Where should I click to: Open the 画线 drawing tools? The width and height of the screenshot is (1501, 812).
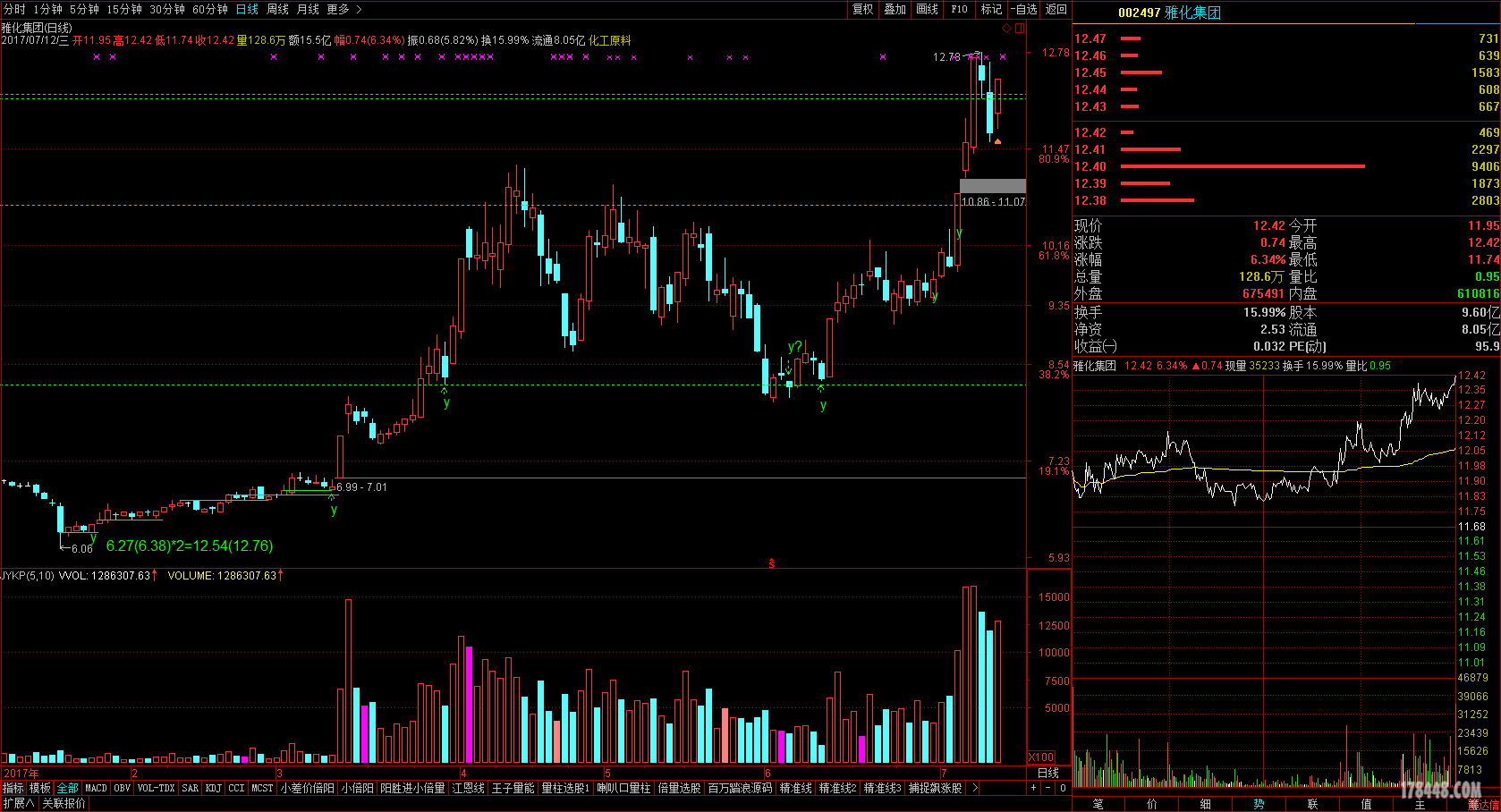pyautogui.click(x=927, y=9)
